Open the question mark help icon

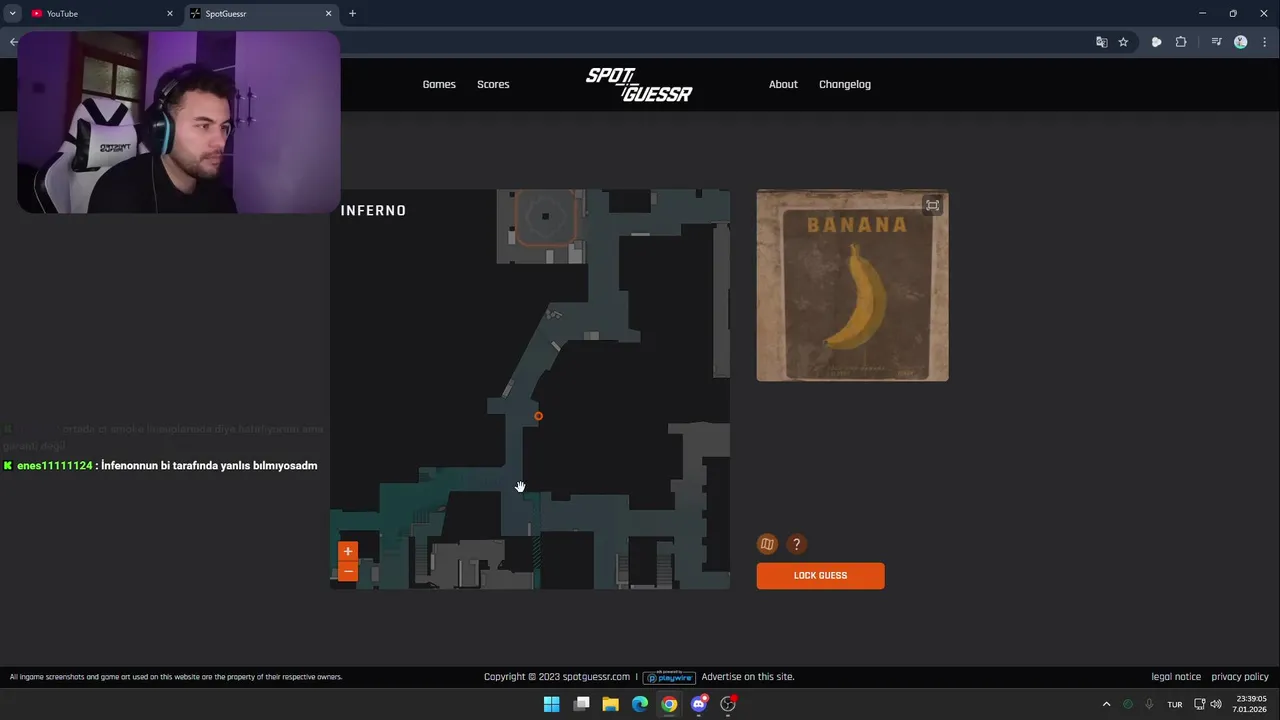coord(796,544)
